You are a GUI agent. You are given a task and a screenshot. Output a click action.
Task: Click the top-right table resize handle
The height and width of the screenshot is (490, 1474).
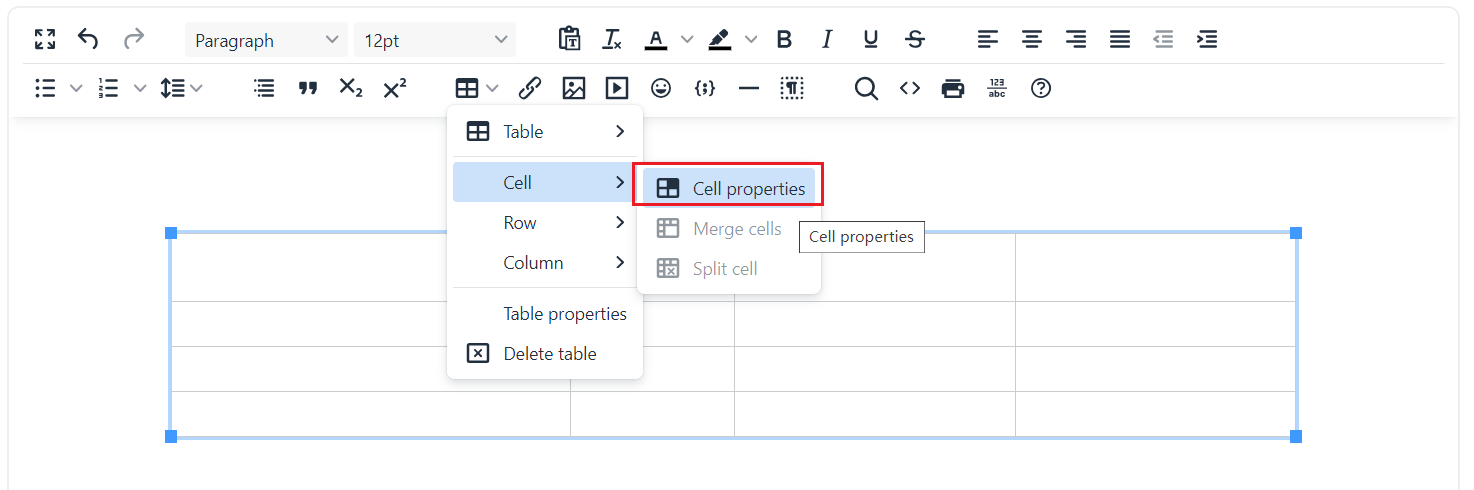pos(1296,233)
